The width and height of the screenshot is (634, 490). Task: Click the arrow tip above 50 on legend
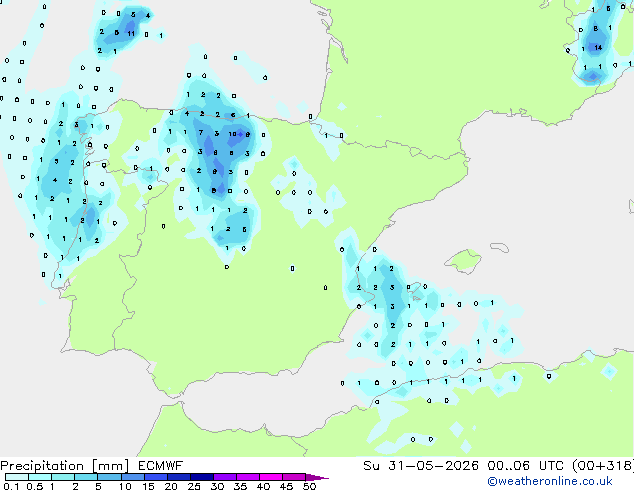coord(317,477)
